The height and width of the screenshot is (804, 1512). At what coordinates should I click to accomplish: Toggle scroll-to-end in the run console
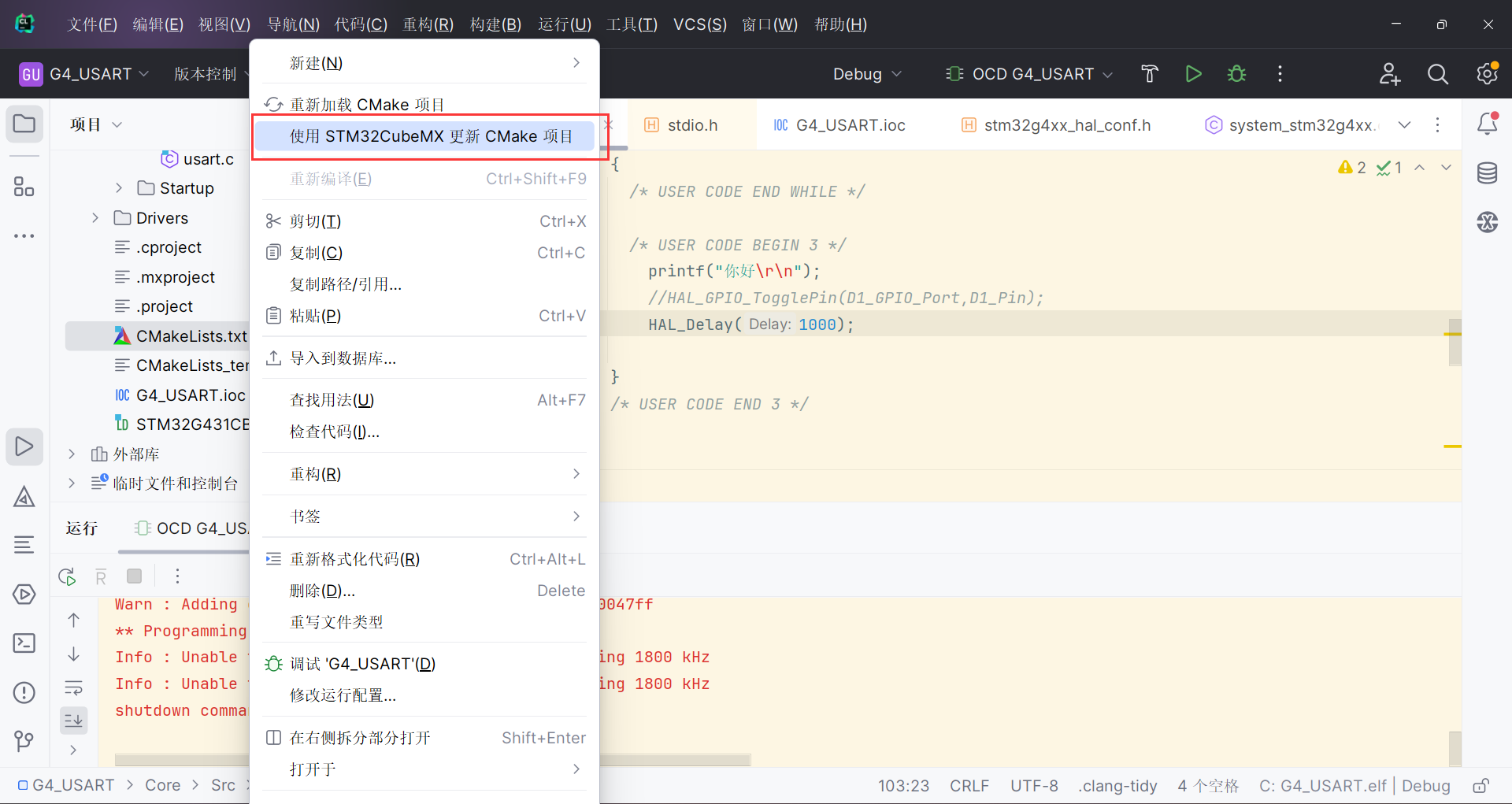(74, 720)
